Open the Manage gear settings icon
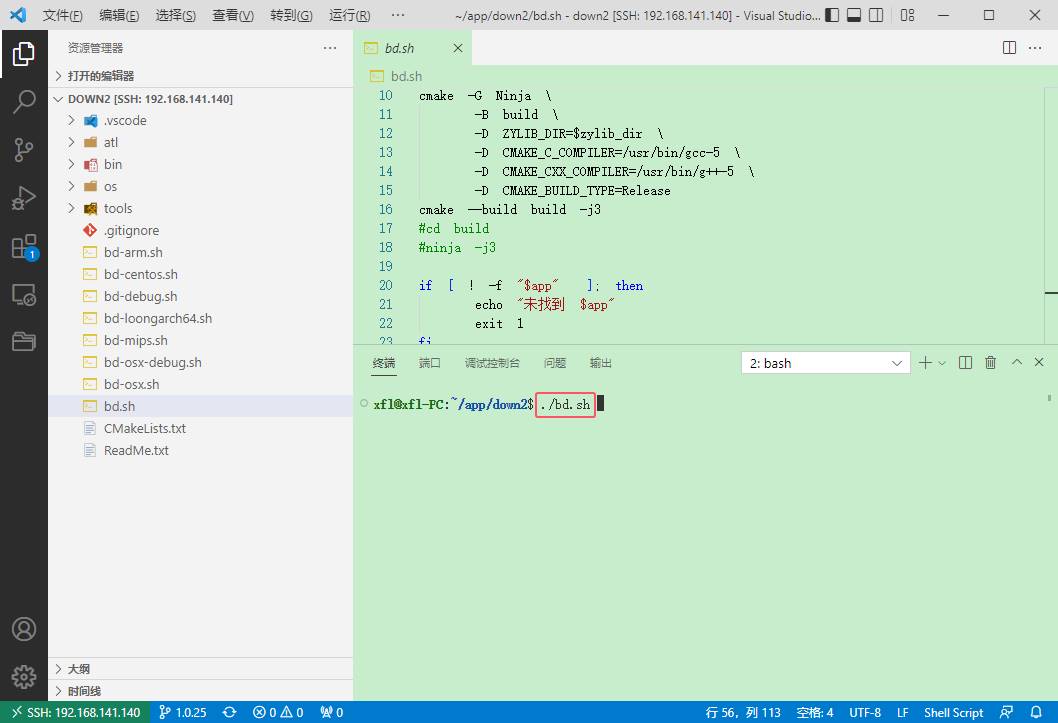Viewport: 1058px width, 723px height. click(x=24, y=676)
